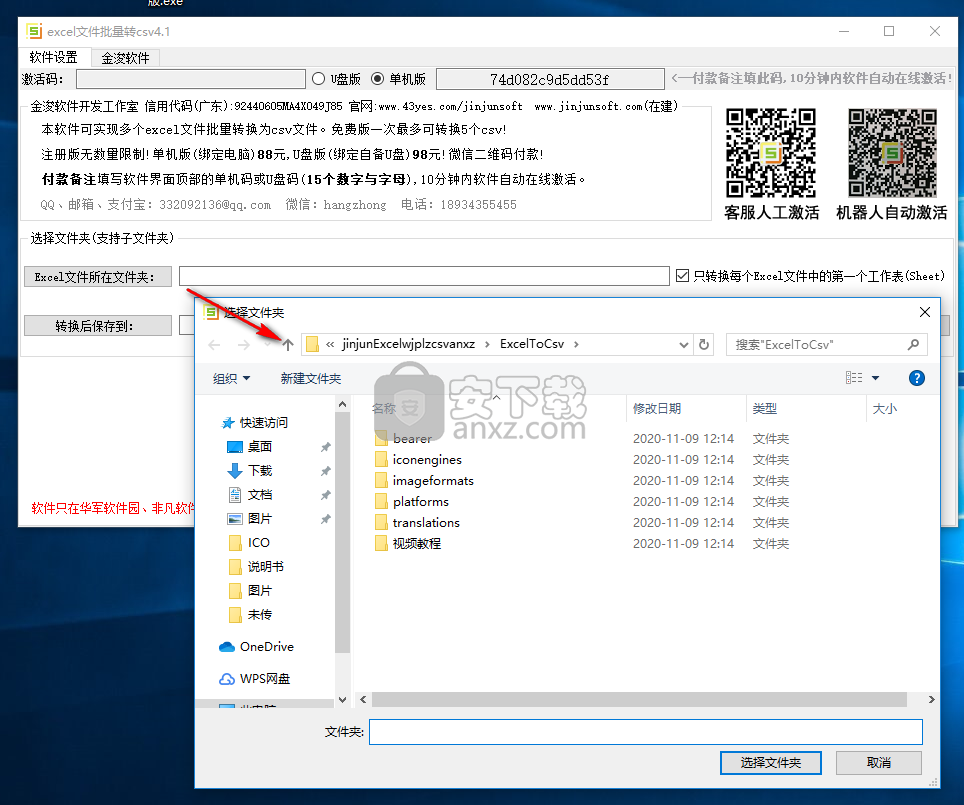Viewport: 964px width, 805px height.
Task: Click 取消 button in dialog
Action: tap(879, 763)
